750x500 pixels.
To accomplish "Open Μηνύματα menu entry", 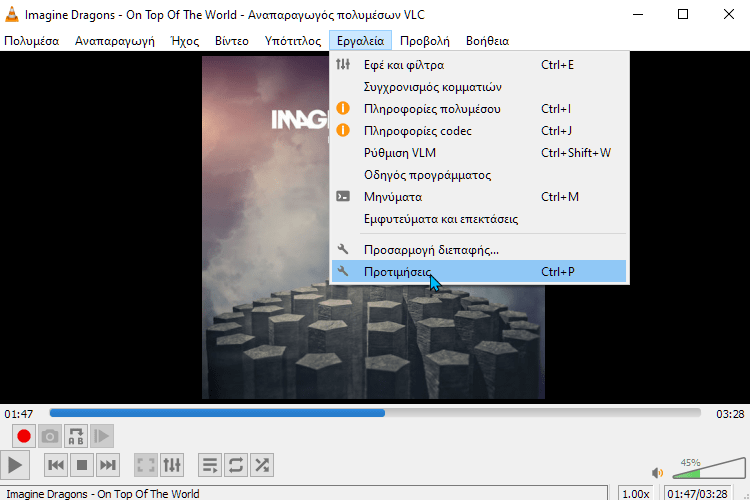I will 479,197.
